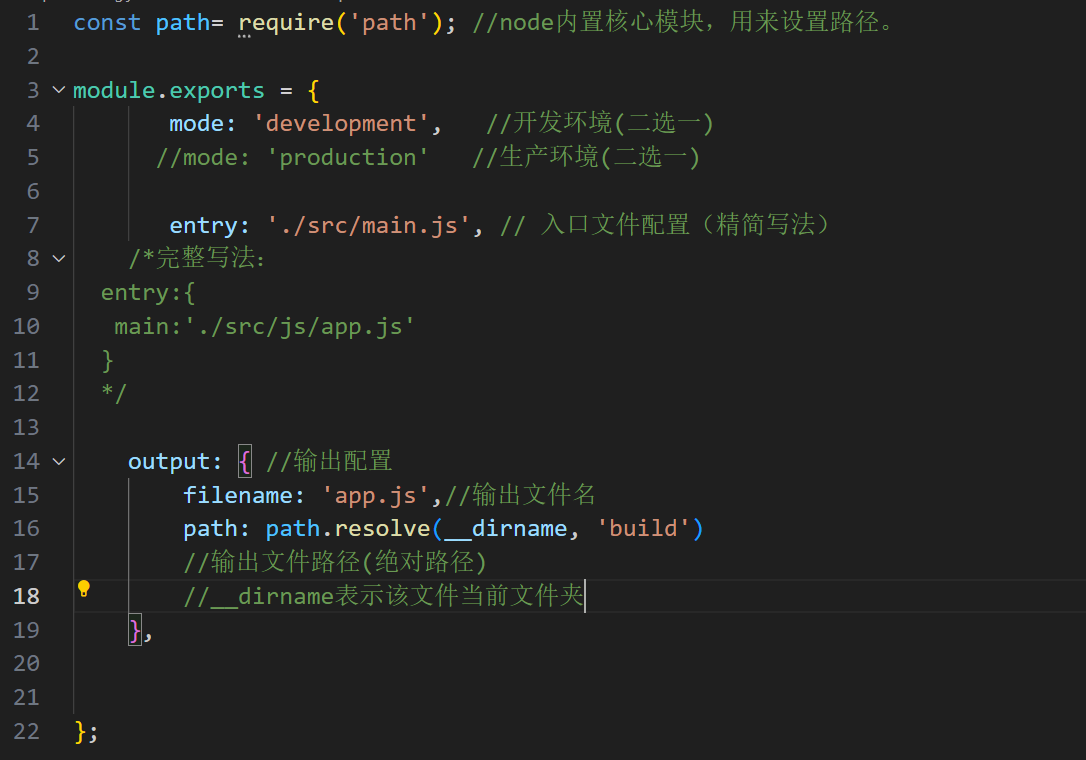Click line number 22

[x=25, y=731]
